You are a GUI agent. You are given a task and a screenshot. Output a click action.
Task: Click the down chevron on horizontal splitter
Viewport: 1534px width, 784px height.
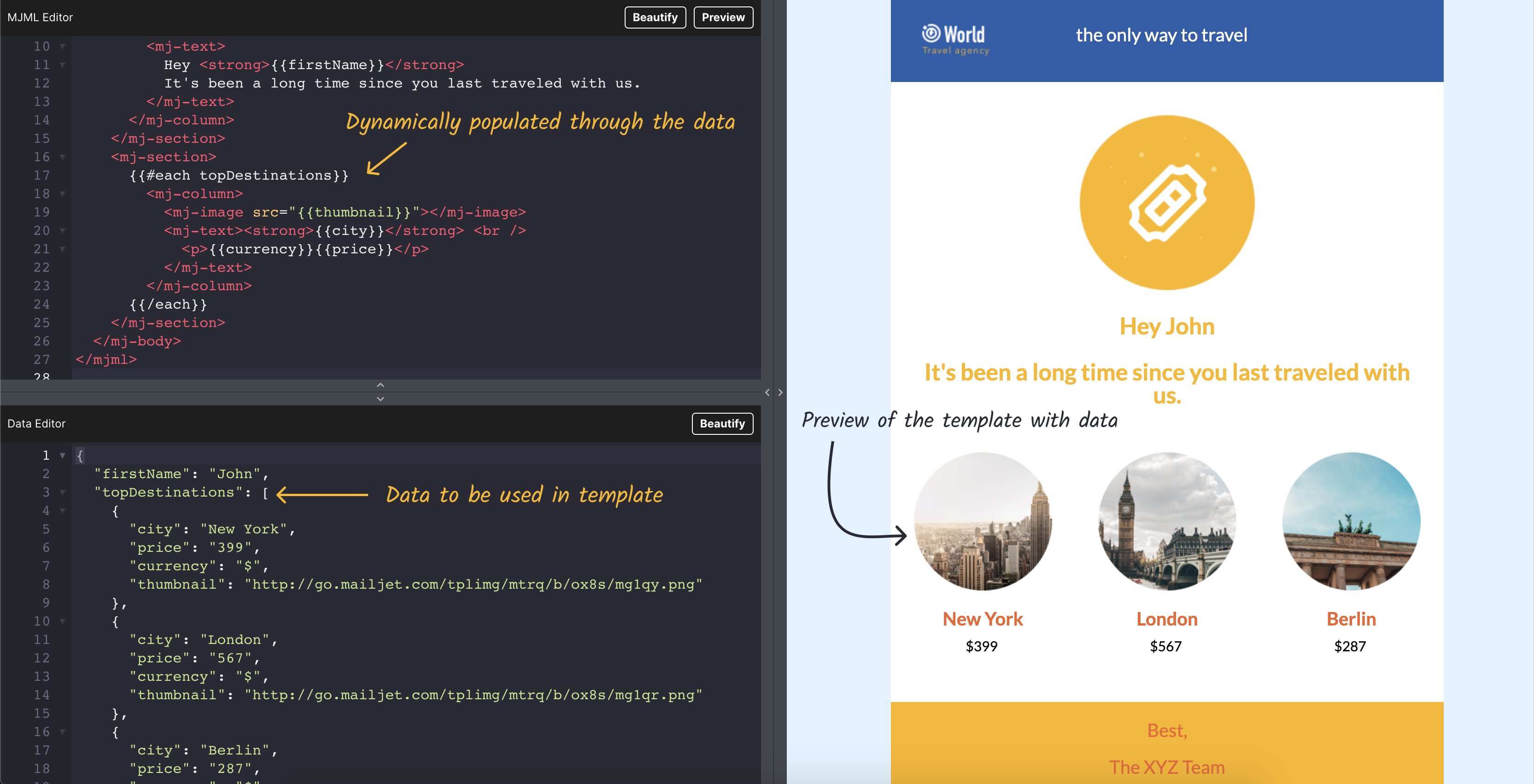(x=381, y=399)
